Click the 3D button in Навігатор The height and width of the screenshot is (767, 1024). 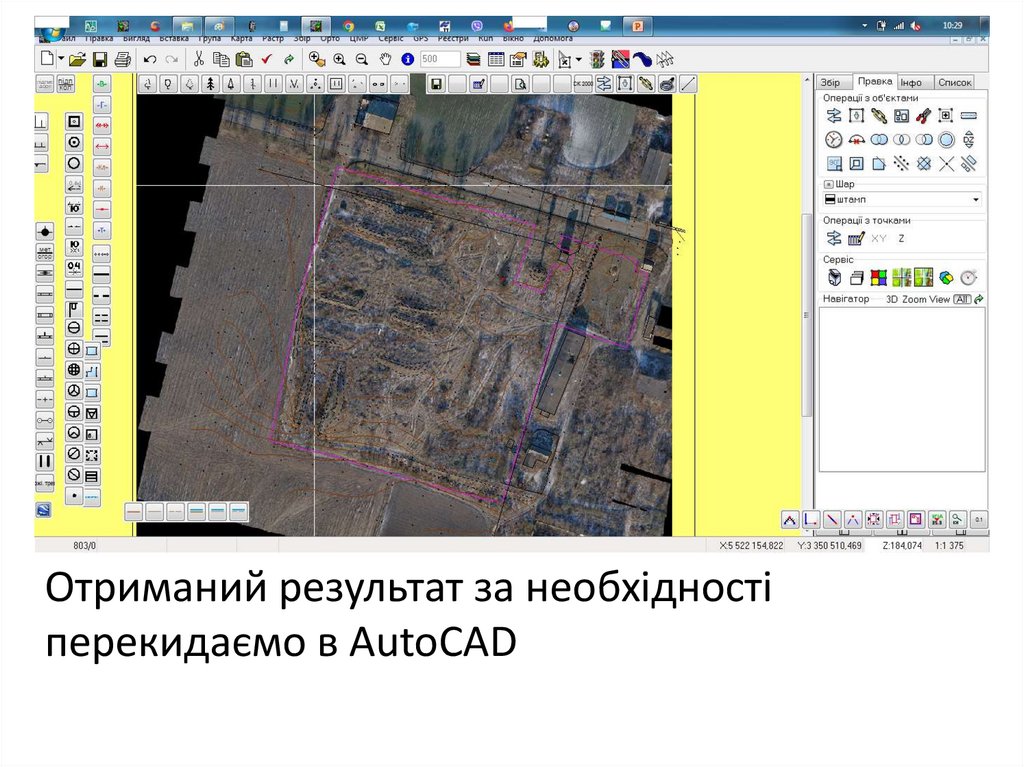892,299
